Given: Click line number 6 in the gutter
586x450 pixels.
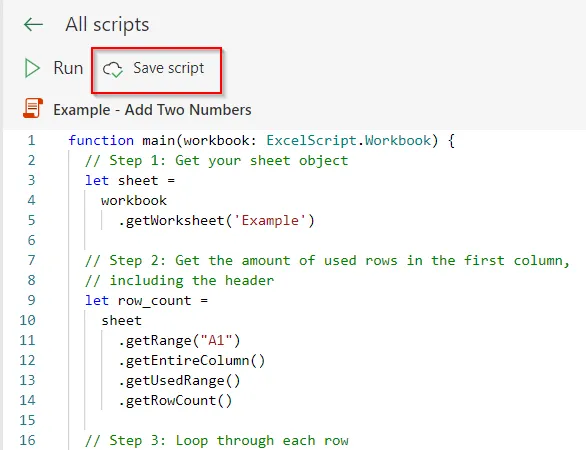Looking at the screenshot, I should pyautogui.click(x=31, y=240).
